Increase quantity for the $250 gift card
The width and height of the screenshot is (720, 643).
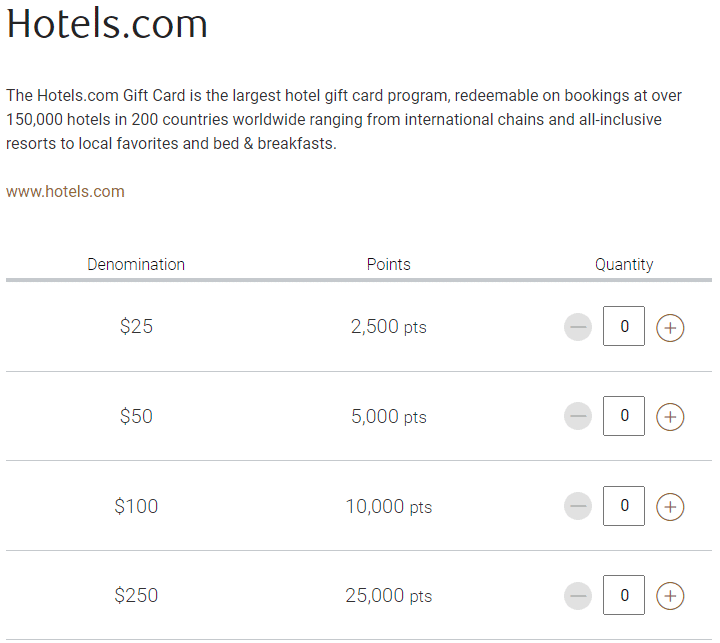[x=670, y=596]
